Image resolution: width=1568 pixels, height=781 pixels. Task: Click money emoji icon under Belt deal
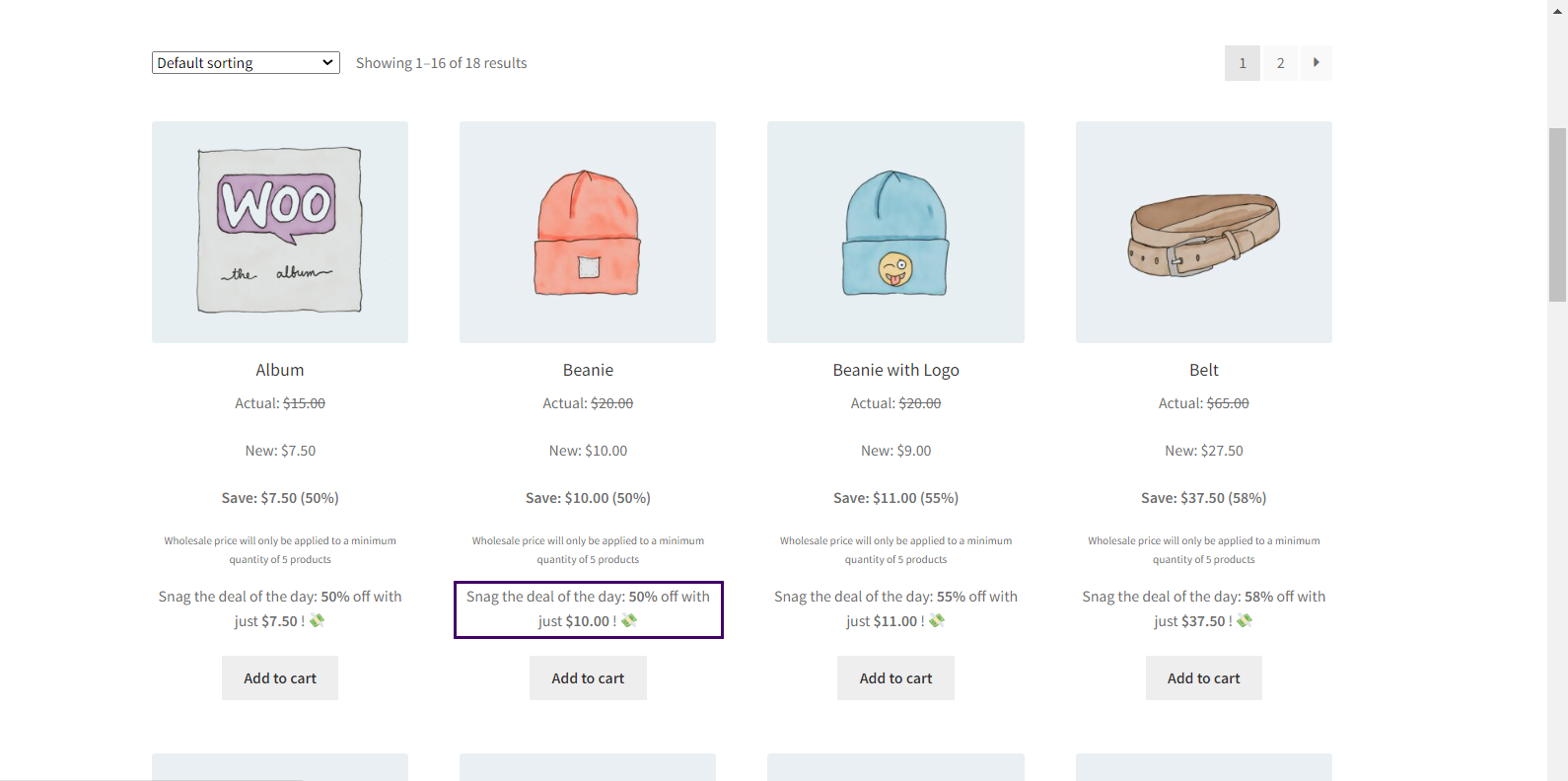tap(1245, 620)
